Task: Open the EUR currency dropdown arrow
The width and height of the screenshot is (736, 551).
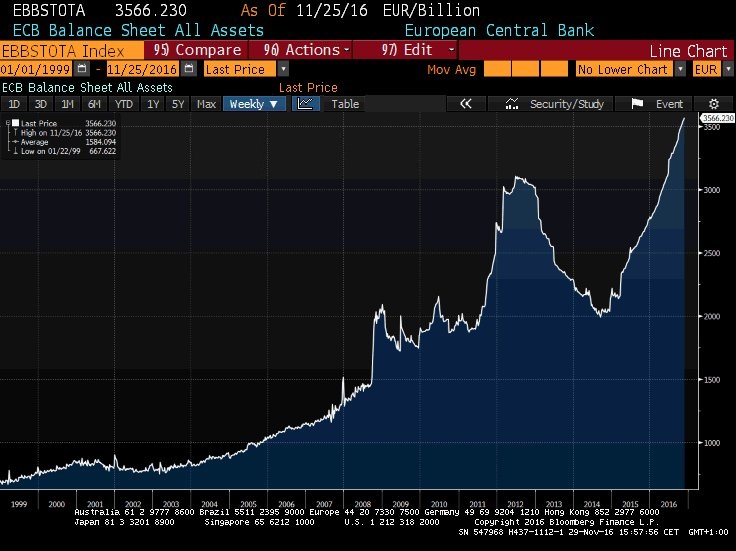Action: (x=728, y=69)
